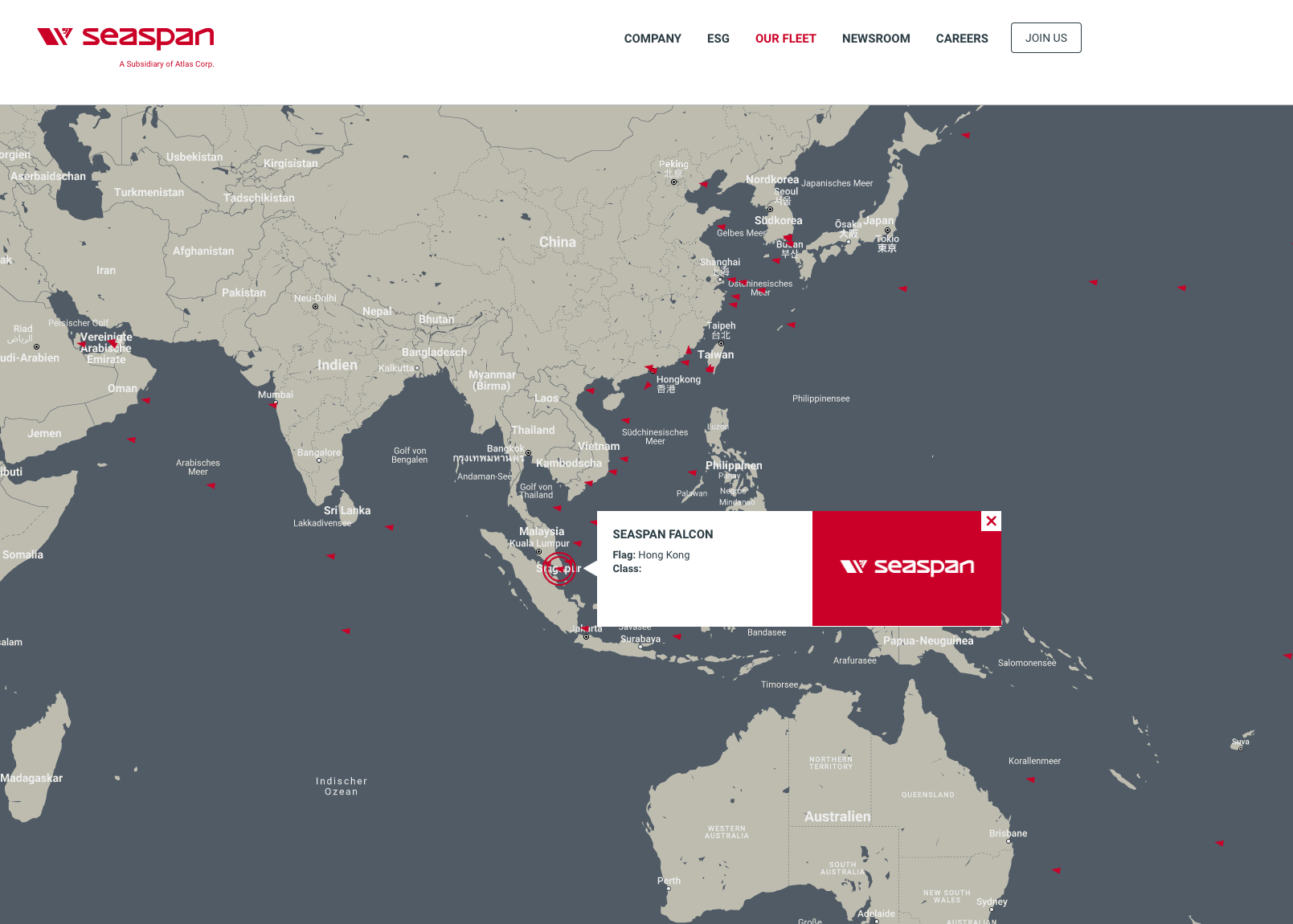The width and height of the screenshot is (1293, 924).
Task: Open the Company menu
Action: 652,39
